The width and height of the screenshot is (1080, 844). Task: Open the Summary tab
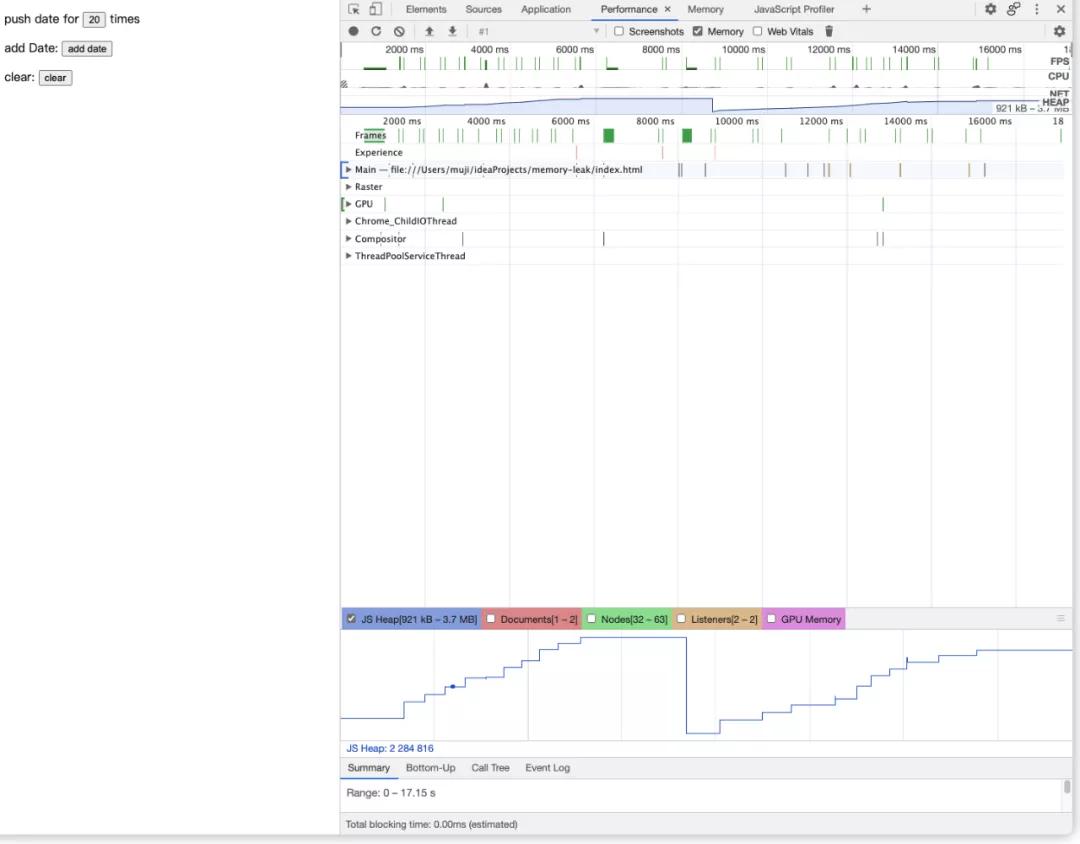[x=368, y=768]
